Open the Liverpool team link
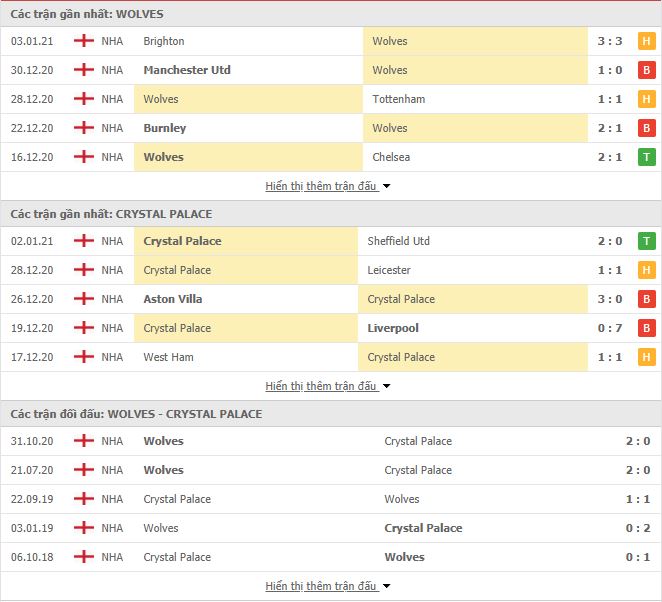This screenshot has height=602, width=662. (x=393, y=328)
